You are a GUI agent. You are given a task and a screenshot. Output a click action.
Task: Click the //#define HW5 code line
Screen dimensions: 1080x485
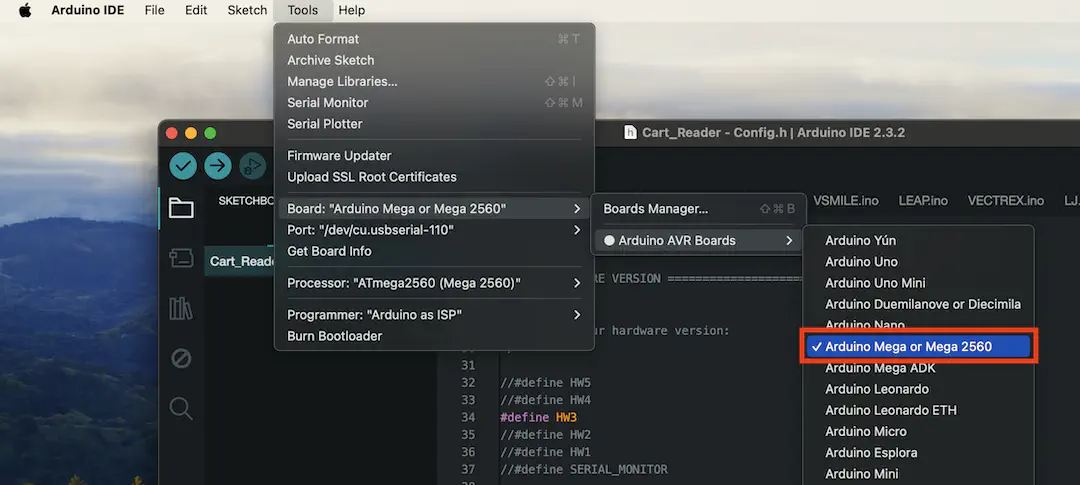click(x=546, y=382)
